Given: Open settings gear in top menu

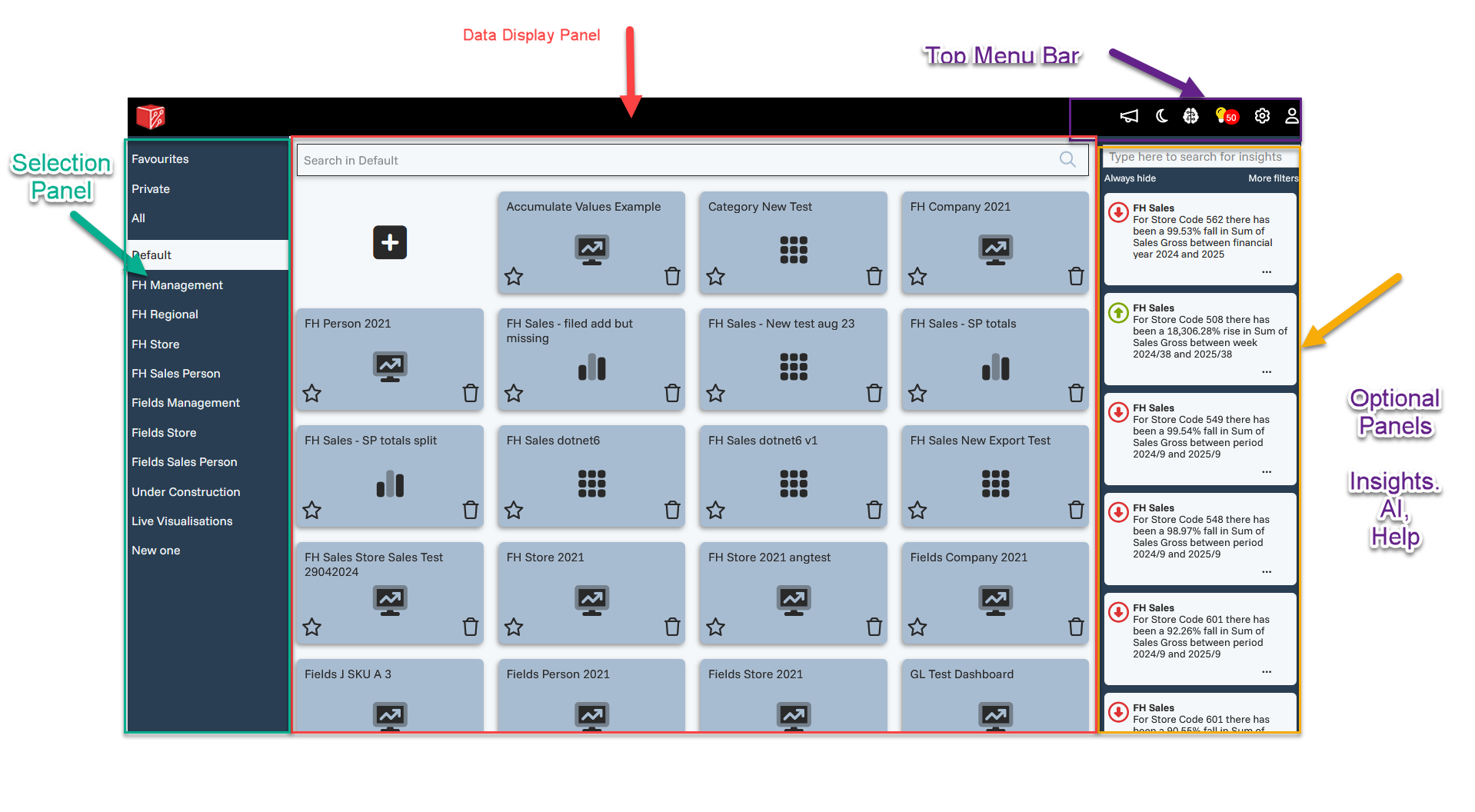Looking at the screenshot, I should point(1262,116).
